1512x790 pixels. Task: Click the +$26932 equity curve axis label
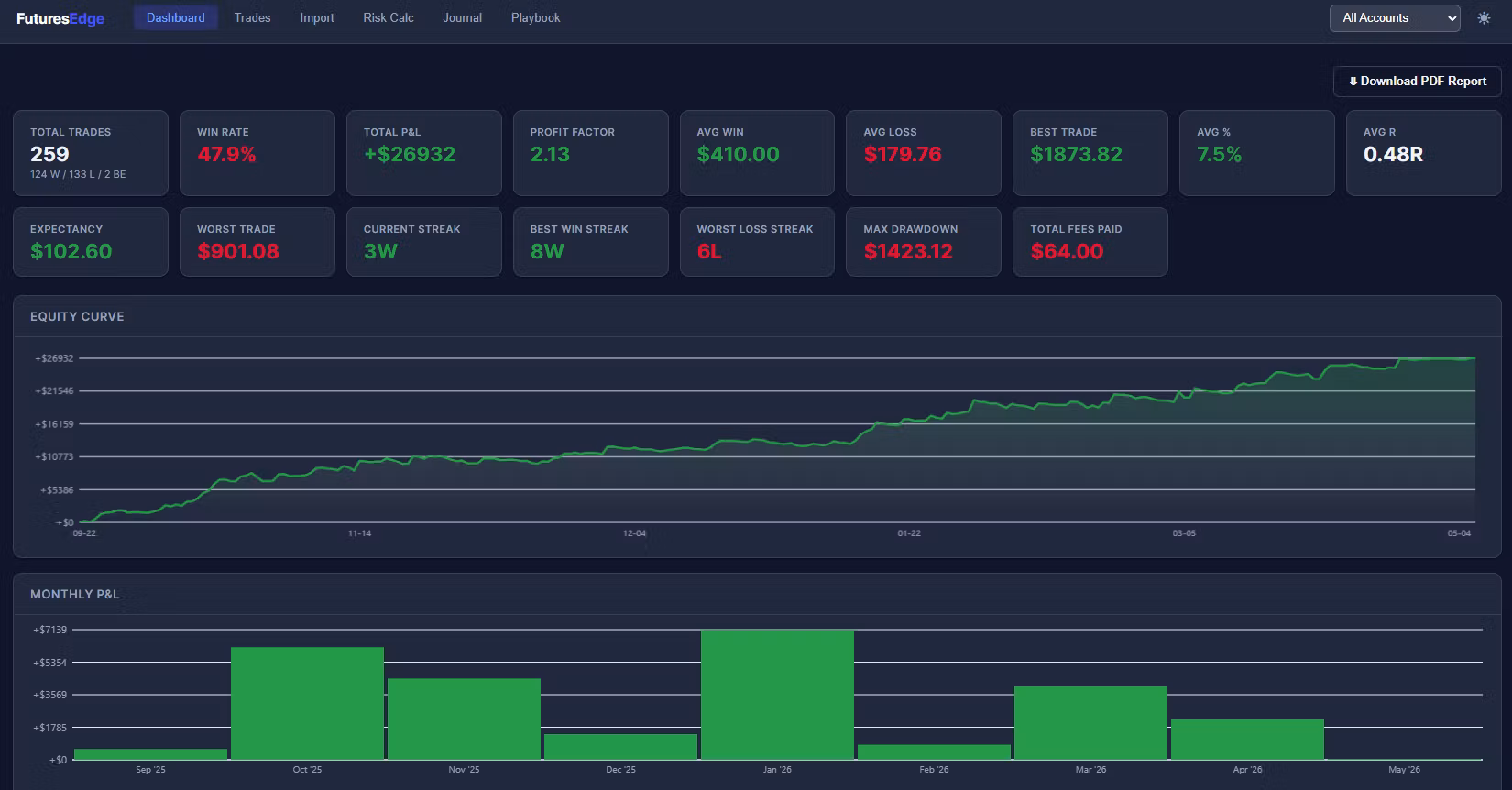click(54, 358)
